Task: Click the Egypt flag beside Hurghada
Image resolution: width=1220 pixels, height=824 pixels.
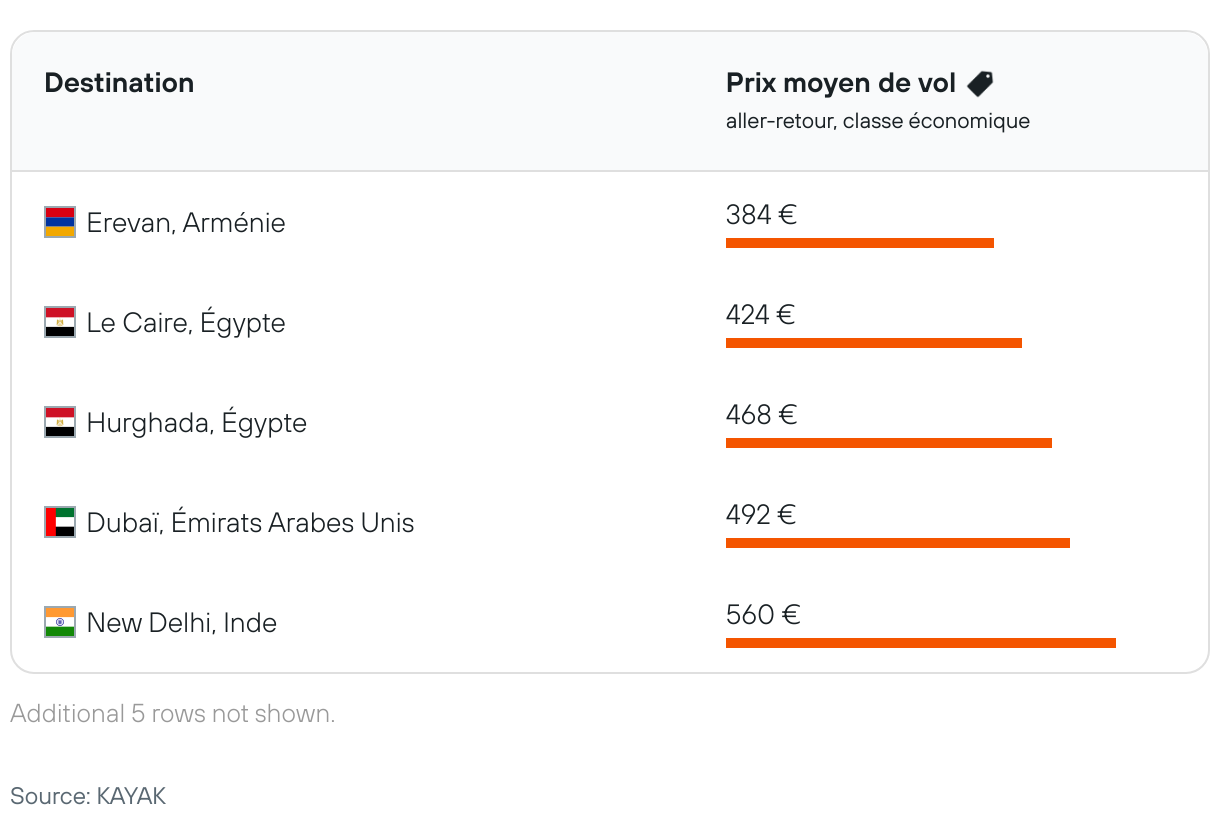Action: tap(60, 422)
